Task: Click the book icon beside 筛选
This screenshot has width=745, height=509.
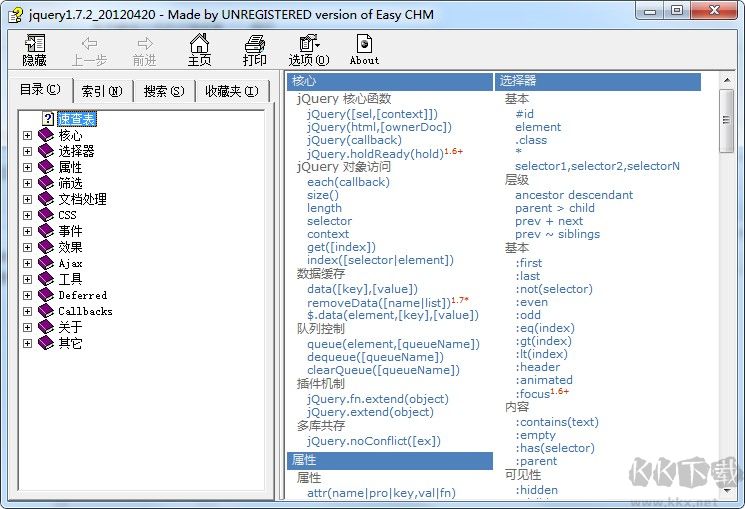Action: tap(46, 183)
